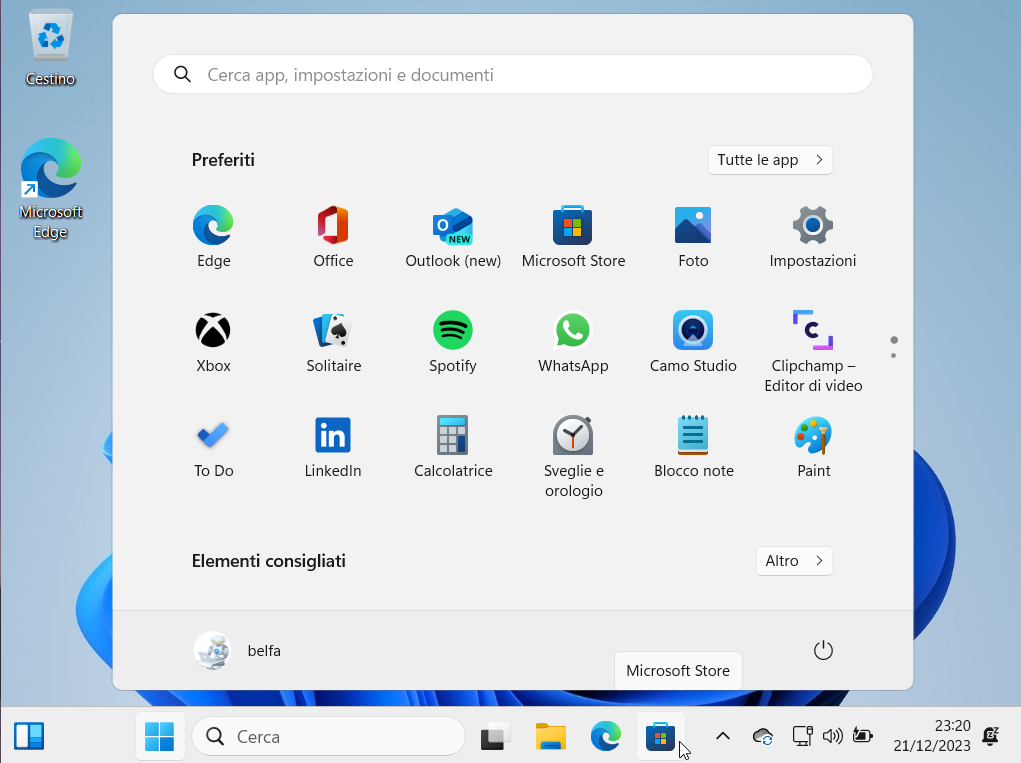Launch Office from the Start menu
The image size is (1021, 763).
tap(333, 237)
